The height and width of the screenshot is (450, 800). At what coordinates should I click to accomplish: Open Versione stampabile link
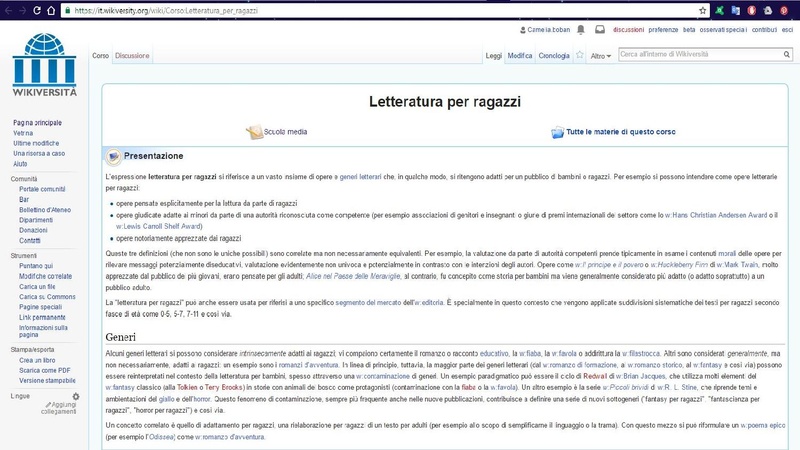47,381
